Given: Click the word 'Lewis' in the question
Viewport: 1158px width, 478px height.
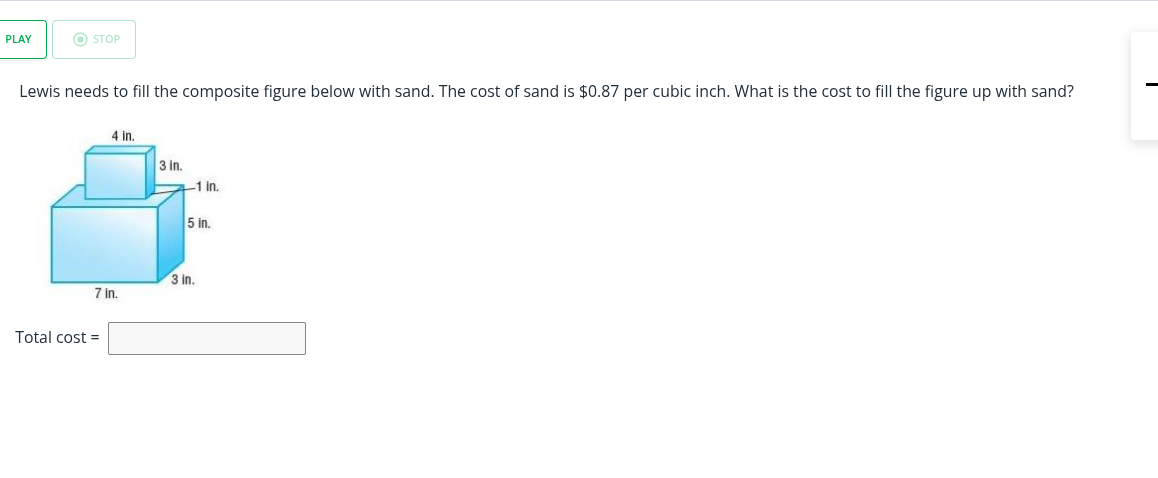Looking at the screenshot, I should [40, 91].
